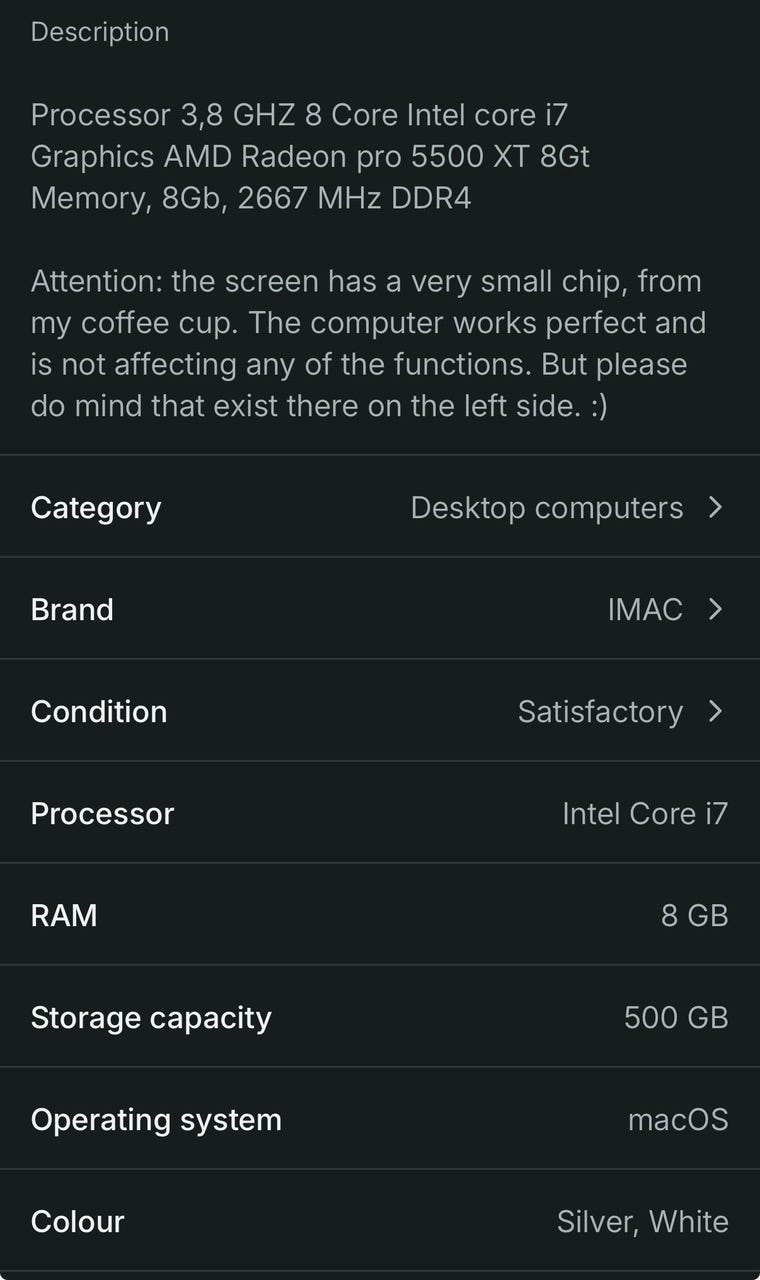Select the "macOS" operating system value
Screen dimensions: 760x1280
[x=678, y=1119]
